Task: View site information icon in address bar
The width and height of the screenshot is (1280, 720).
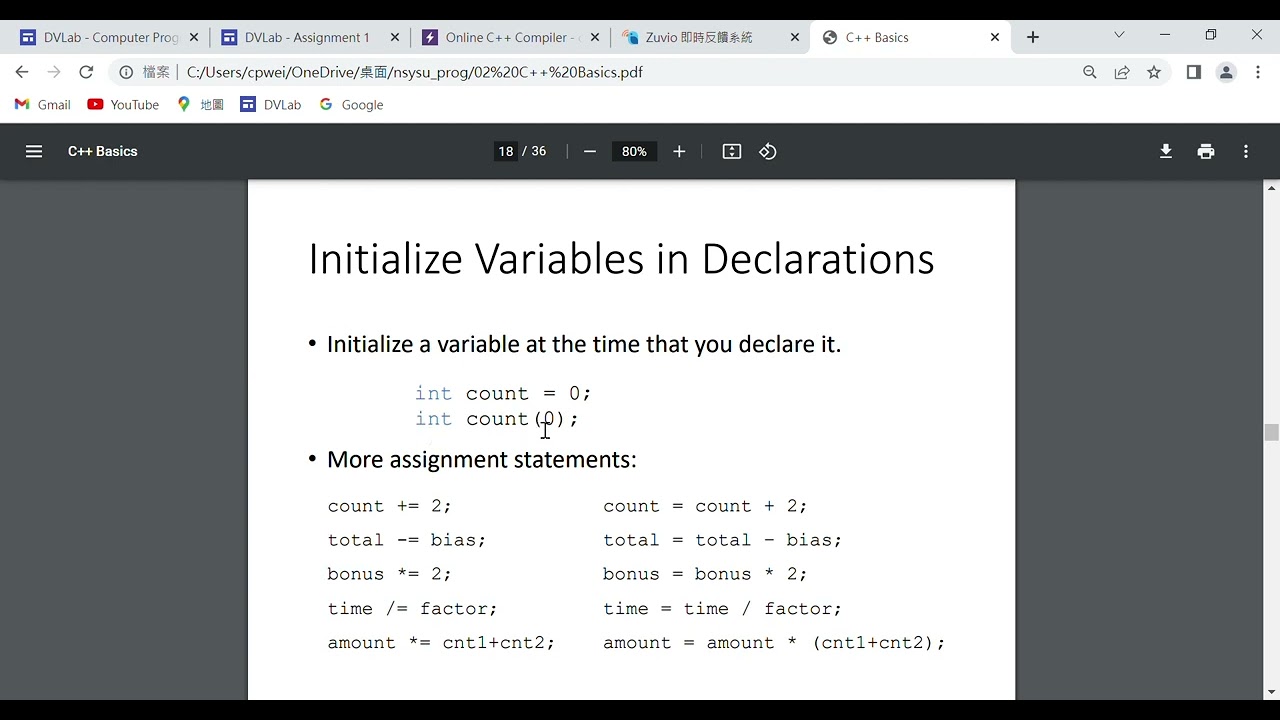Action: [x=126, y=72]
